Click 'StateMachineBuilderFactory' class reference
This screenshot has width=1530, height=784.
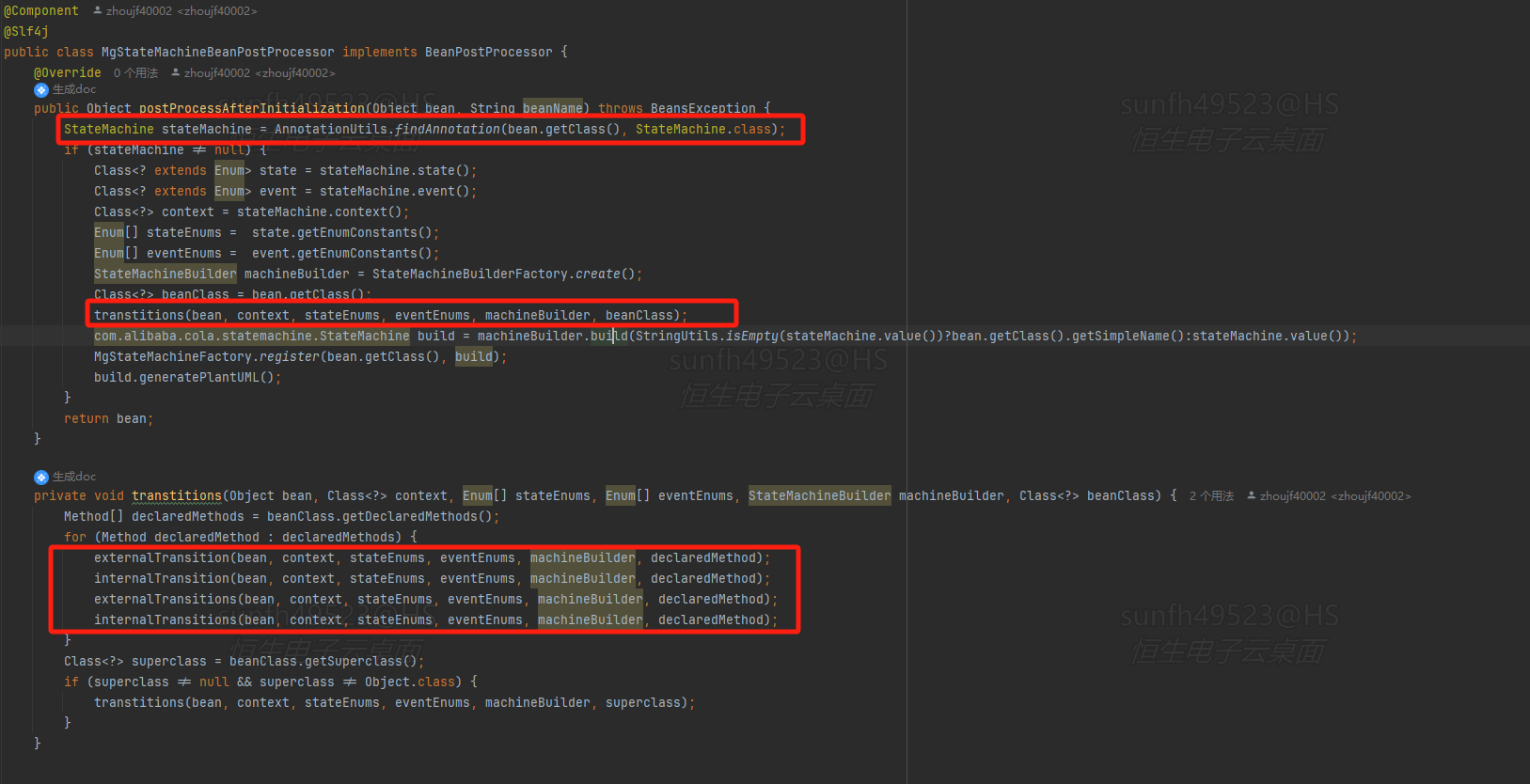[470, 274]
